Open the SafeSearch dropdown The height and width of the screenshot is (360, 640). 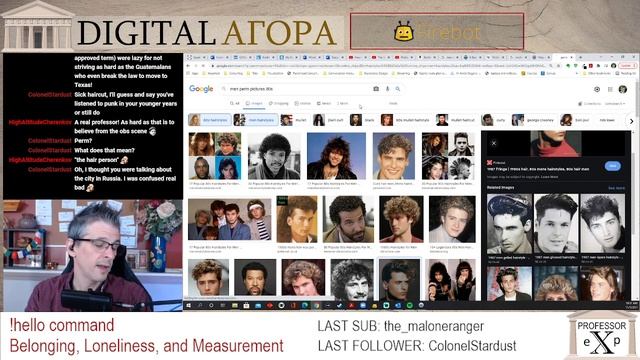pos(615,104)
